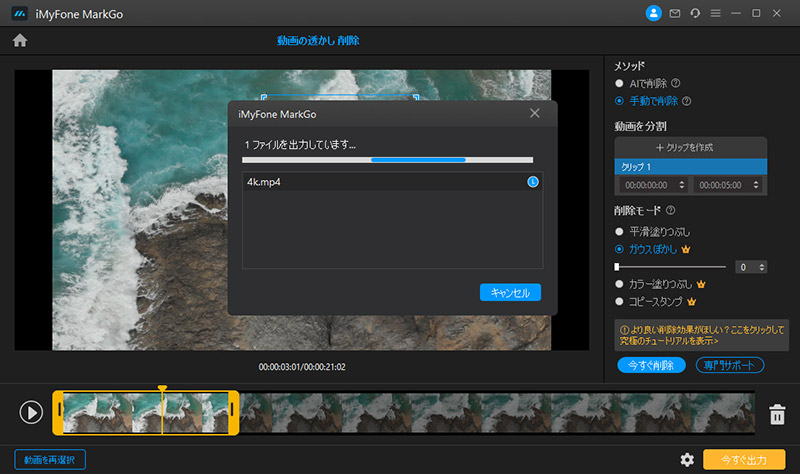800x474 pixels.
Task: Select クリップ 1 in the clip list
Action: coord(690,166)
